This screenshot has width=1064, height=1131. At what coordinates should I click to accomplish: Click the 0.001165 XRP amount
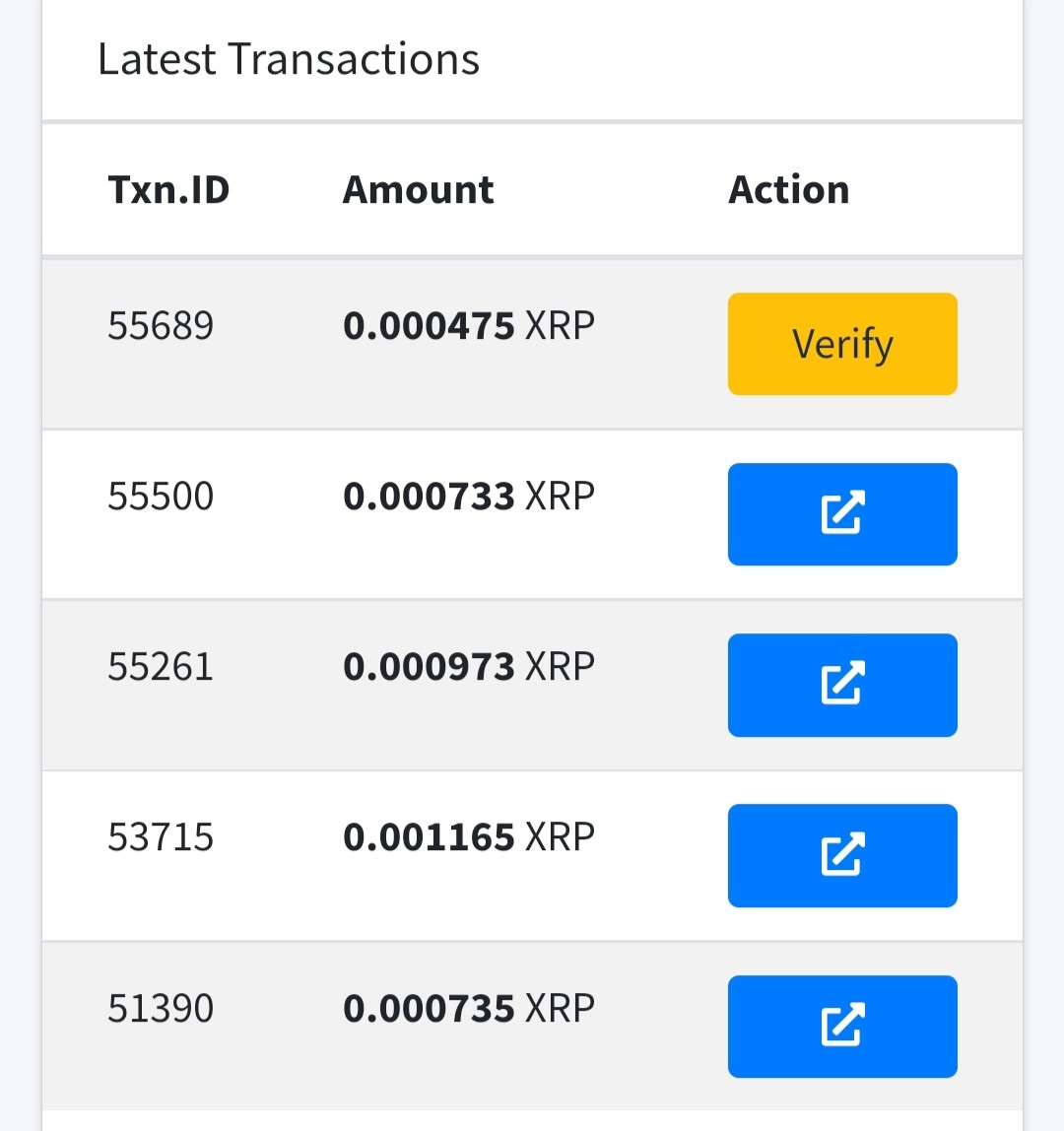(469, 837)
